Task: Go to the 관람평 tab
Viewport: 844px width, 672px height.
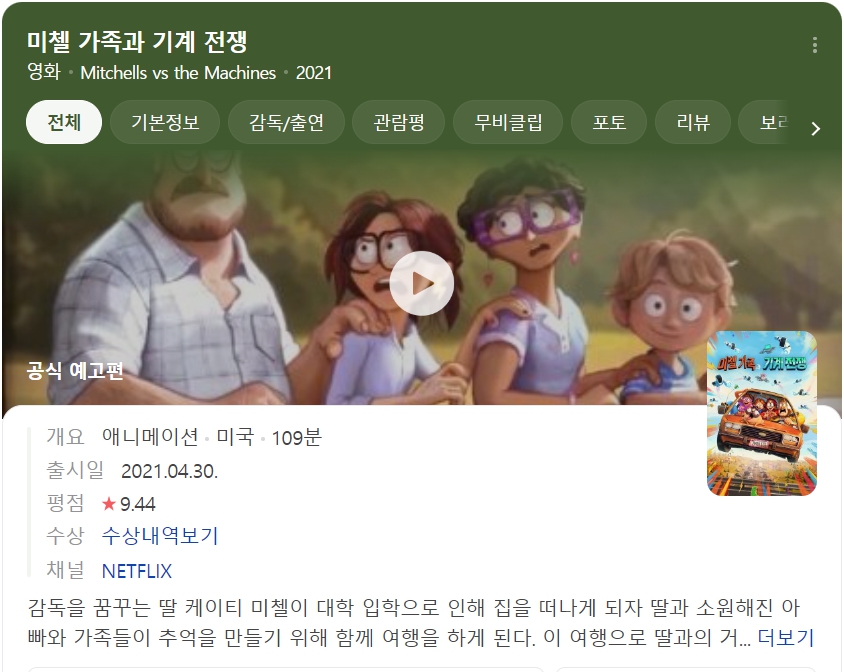Action: (x=399, y=122)
